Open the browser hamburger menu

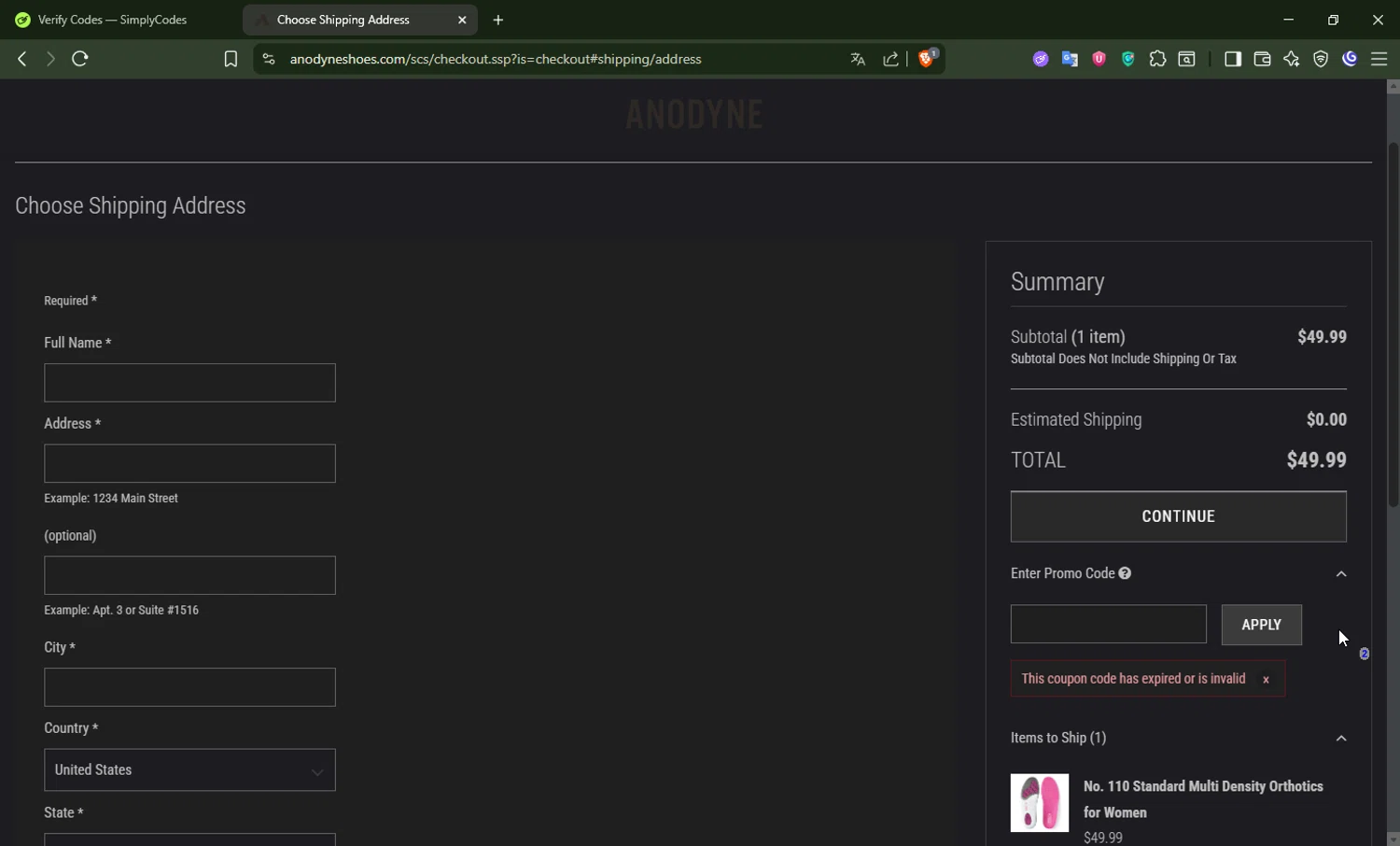pyautogui.click(x=1379, y=59)
